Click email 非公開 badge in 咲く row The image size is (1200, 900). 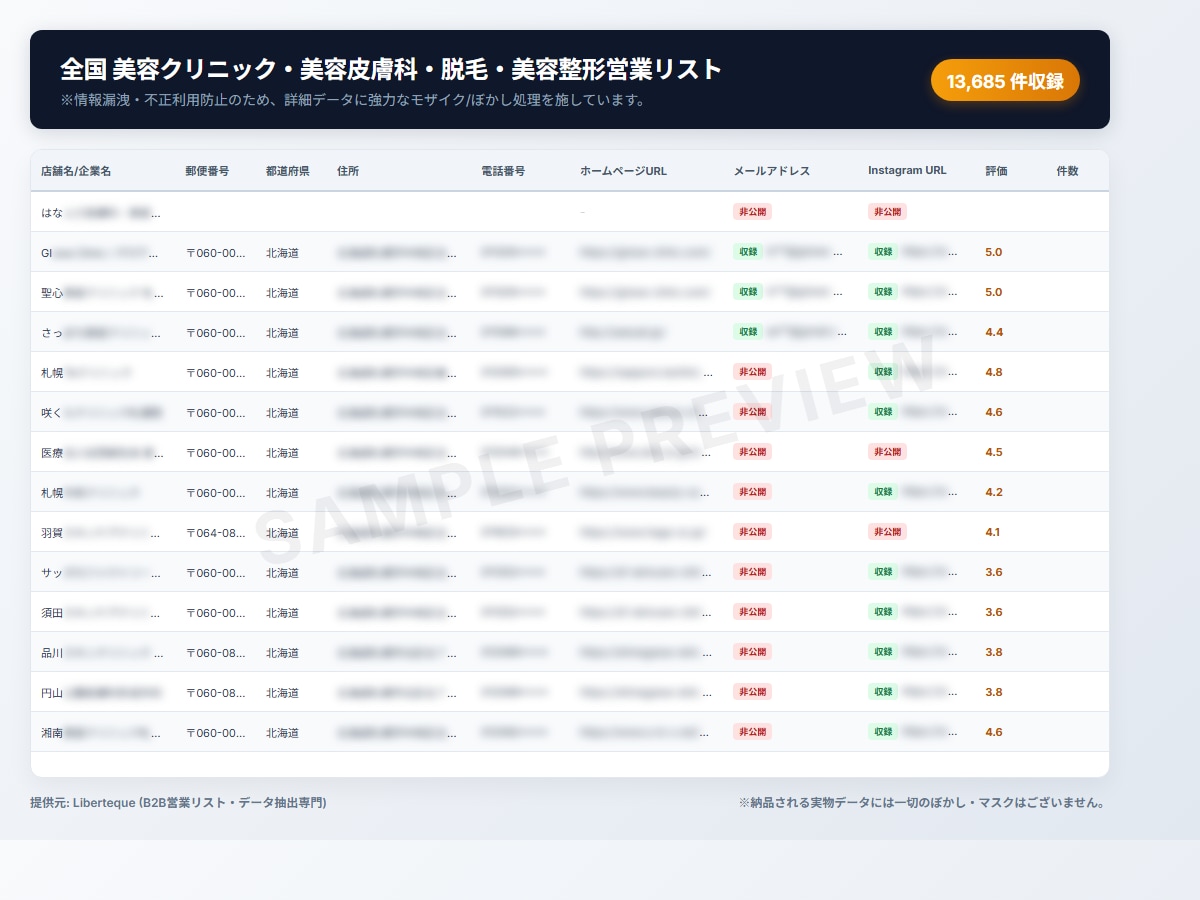click(x=753, y=412)
